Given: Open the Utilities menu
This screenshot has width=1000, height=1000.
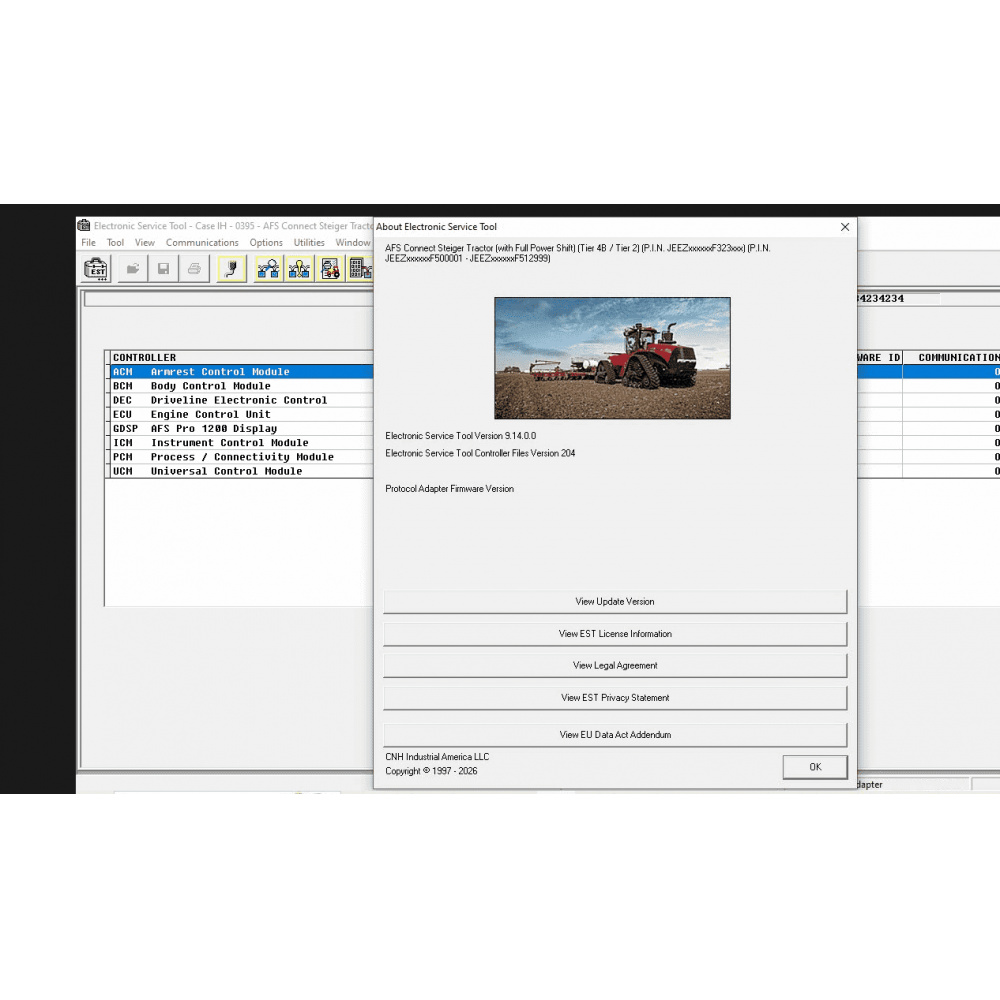Looking at the screenshot, I should pos(309,242).
